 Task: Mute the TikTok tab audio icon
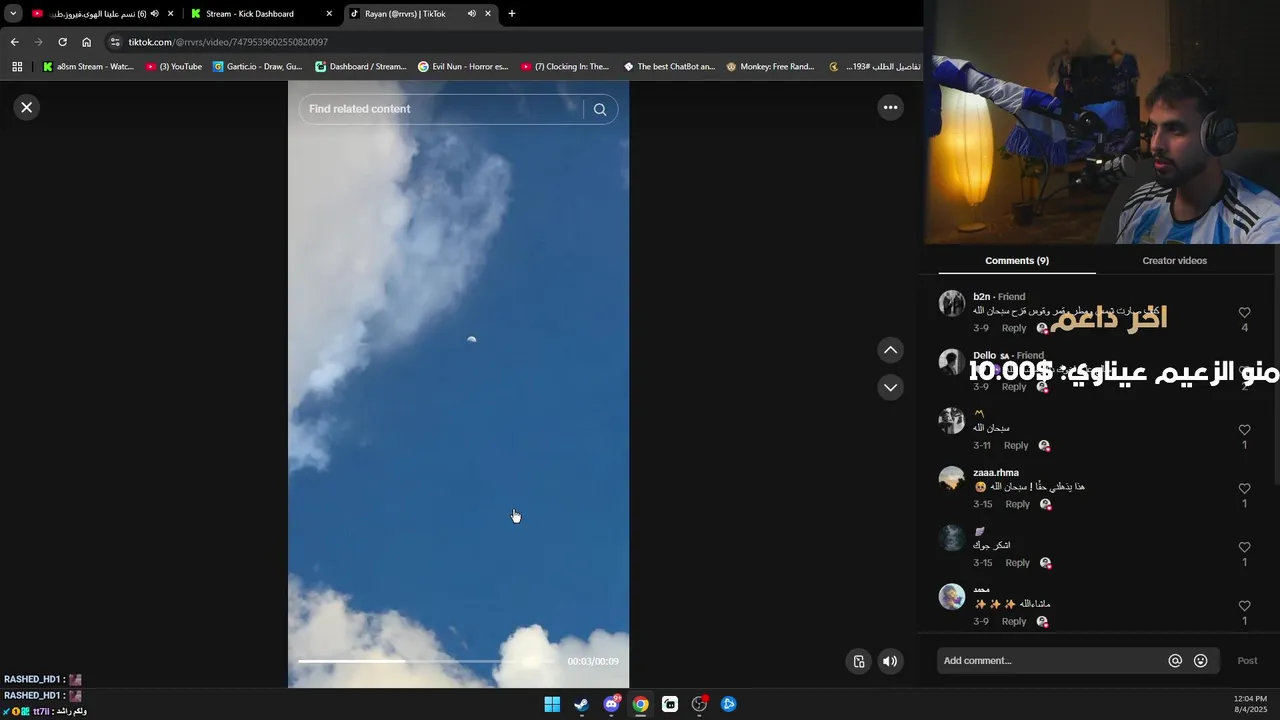point(471,14)
